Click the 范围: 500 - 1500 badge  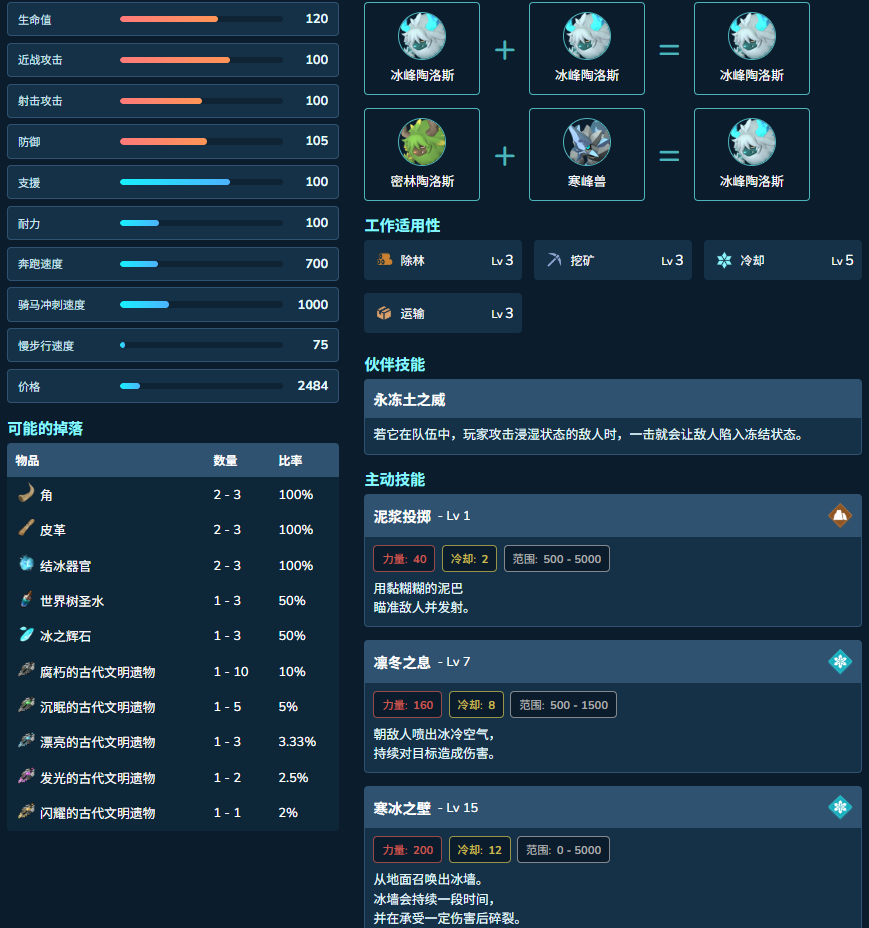pyautogui.click(x=564, y=705)
